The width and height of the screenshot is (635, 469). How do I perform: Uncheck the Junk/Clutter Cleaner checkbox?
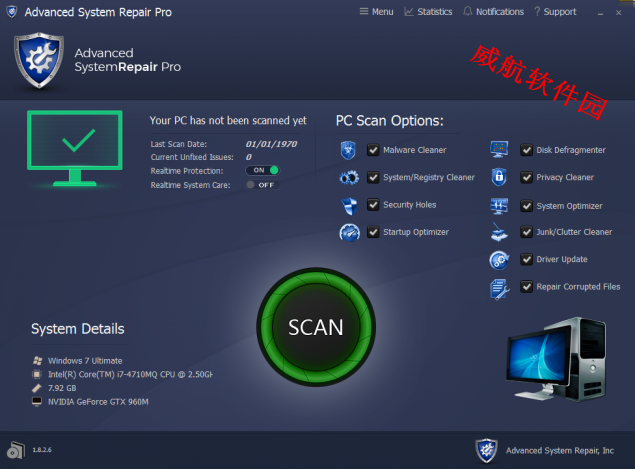click(x=526, y=232)
